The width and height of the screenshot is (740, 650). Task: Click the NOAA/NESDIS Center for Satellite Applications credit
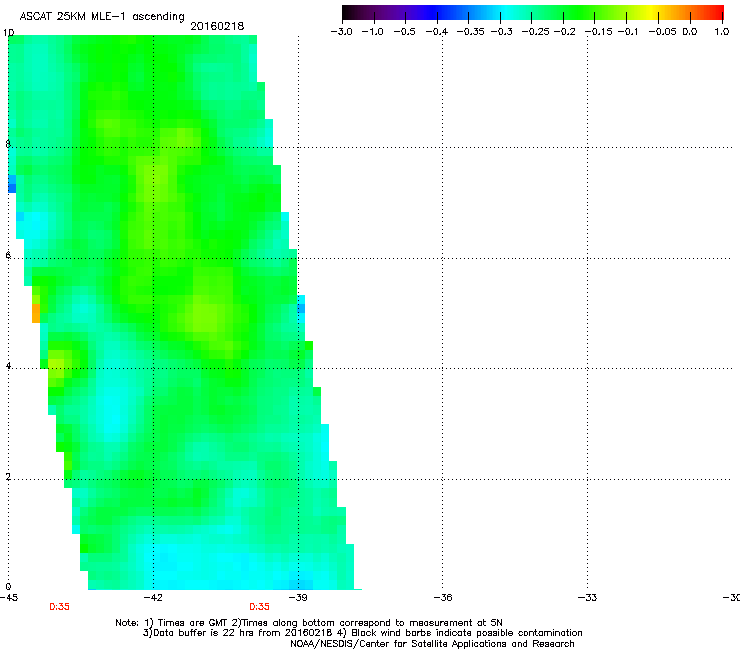(432, 644)
